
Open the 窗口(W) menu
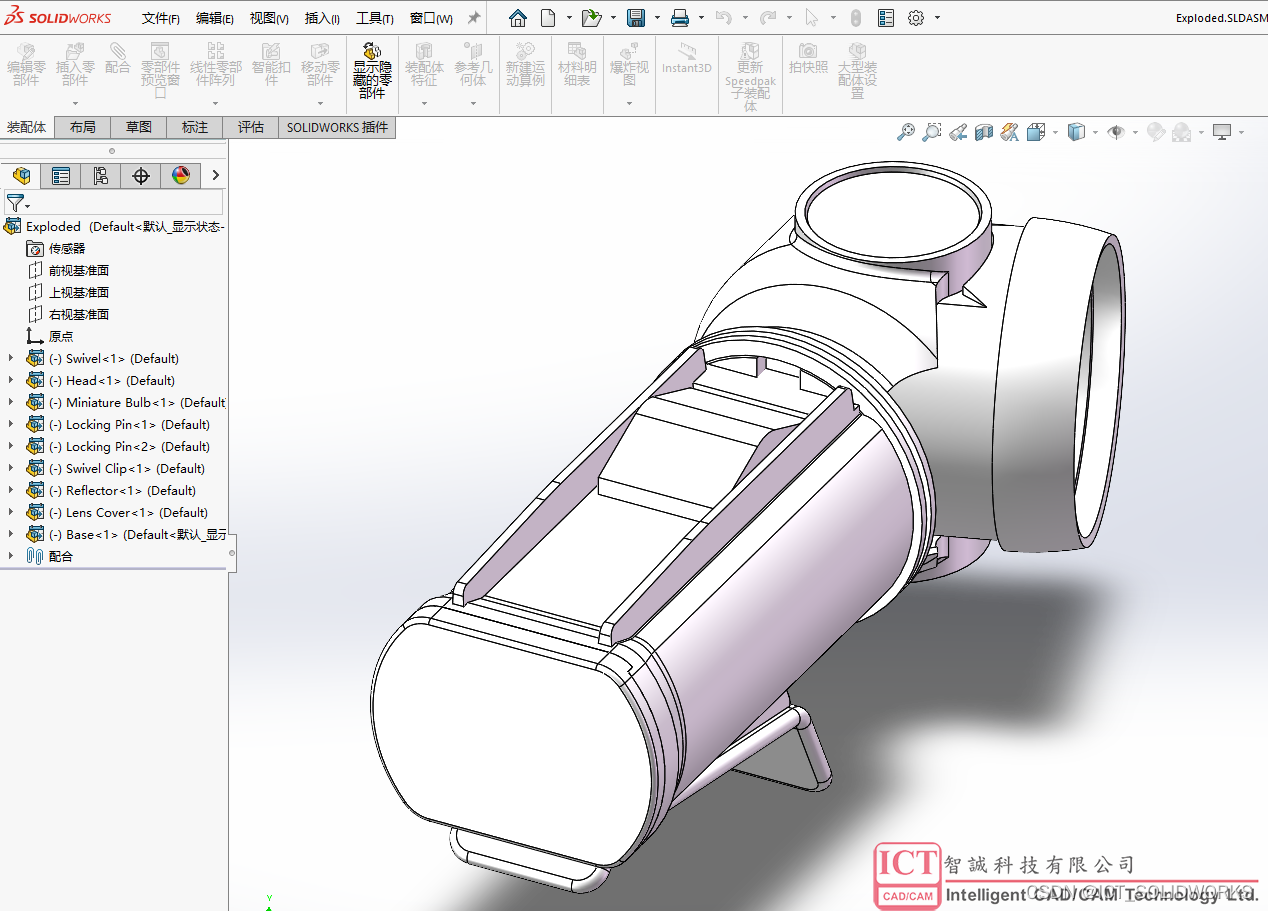(431, 18)
